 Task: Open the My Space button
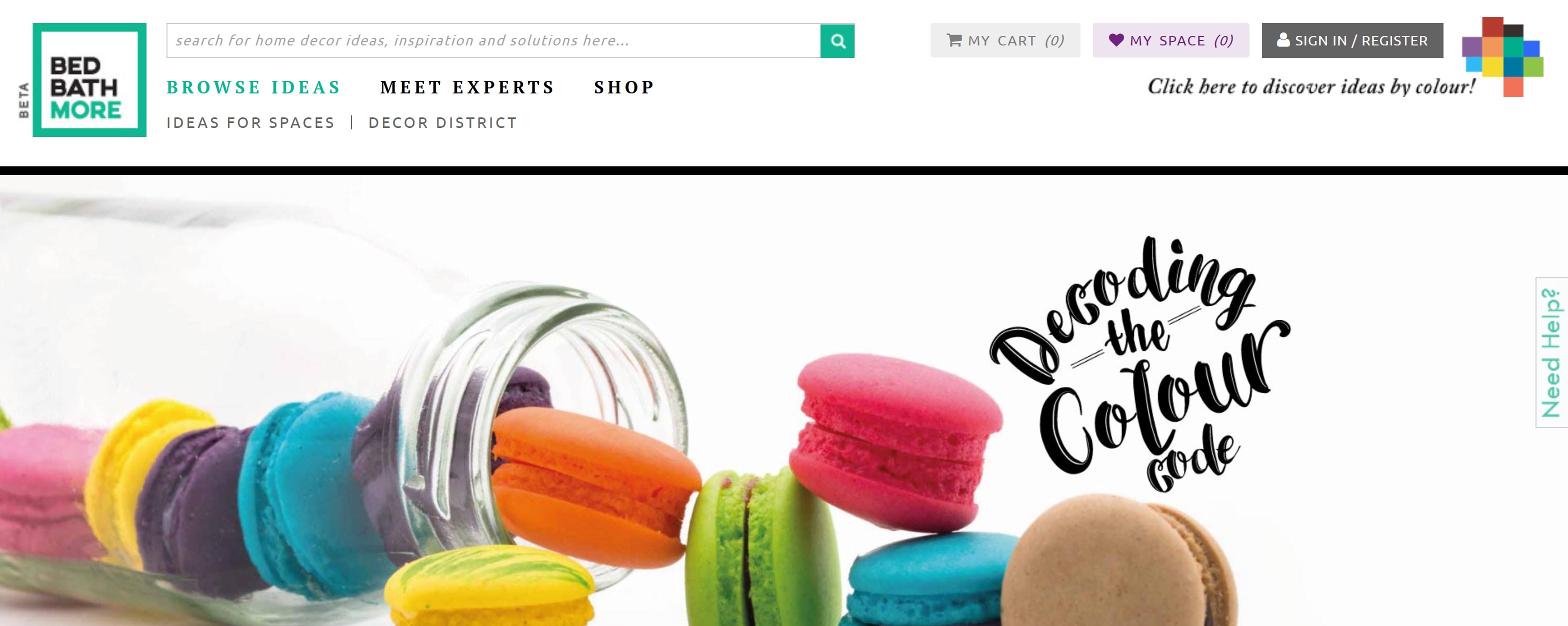[1170, 41]
